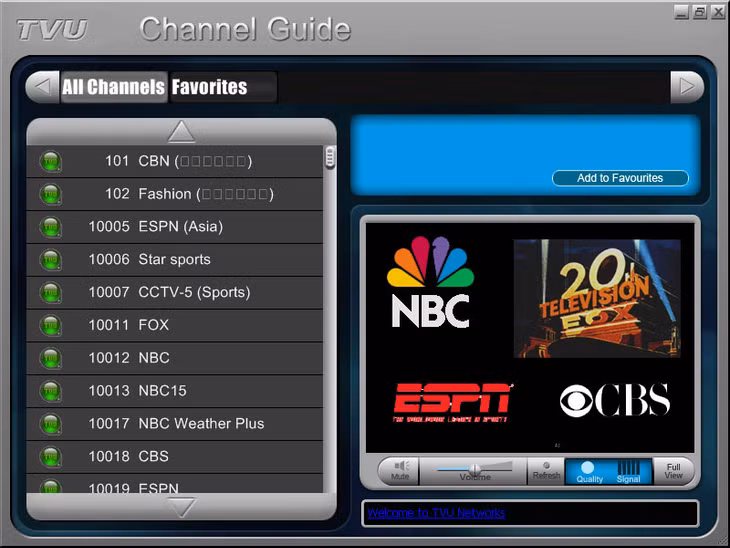
Task: Go to previous tab with left arrow
Action: (42, 87)
